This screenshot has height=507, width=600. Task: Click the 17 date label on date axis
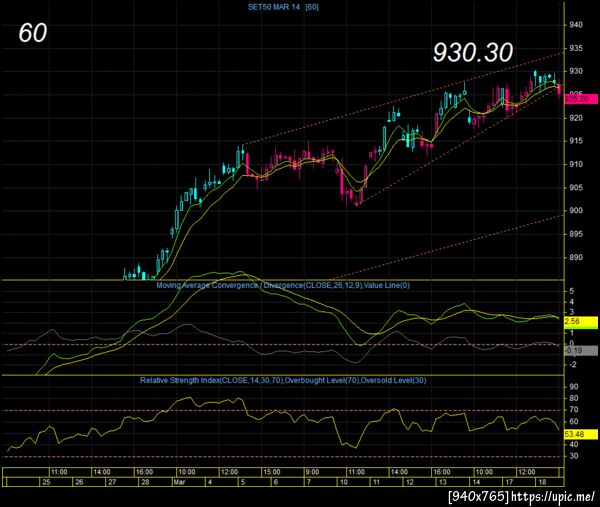[x=509, y=482]
